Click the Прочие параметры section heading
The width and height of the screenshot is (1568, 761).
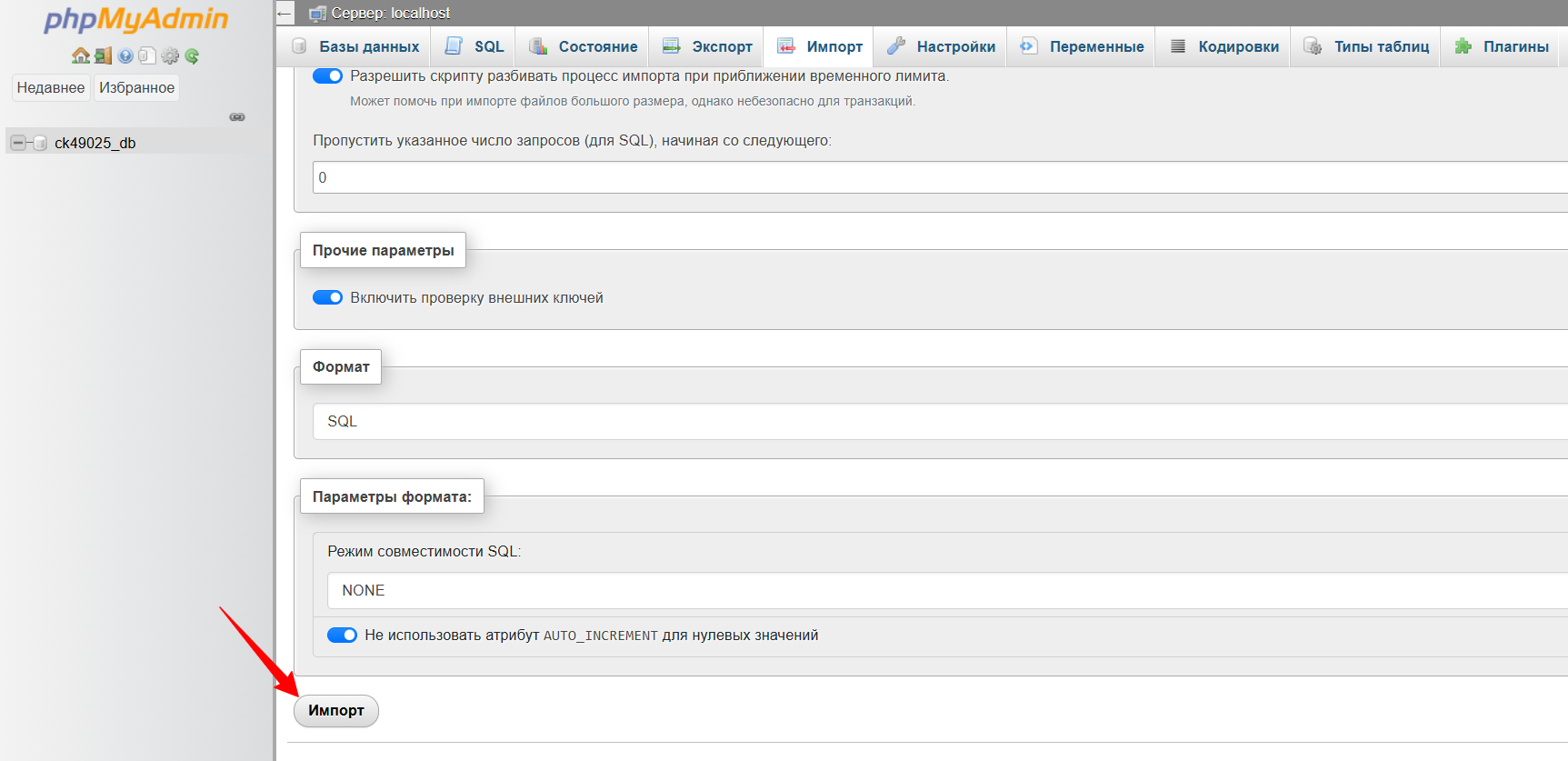click(x=383, y=250)
